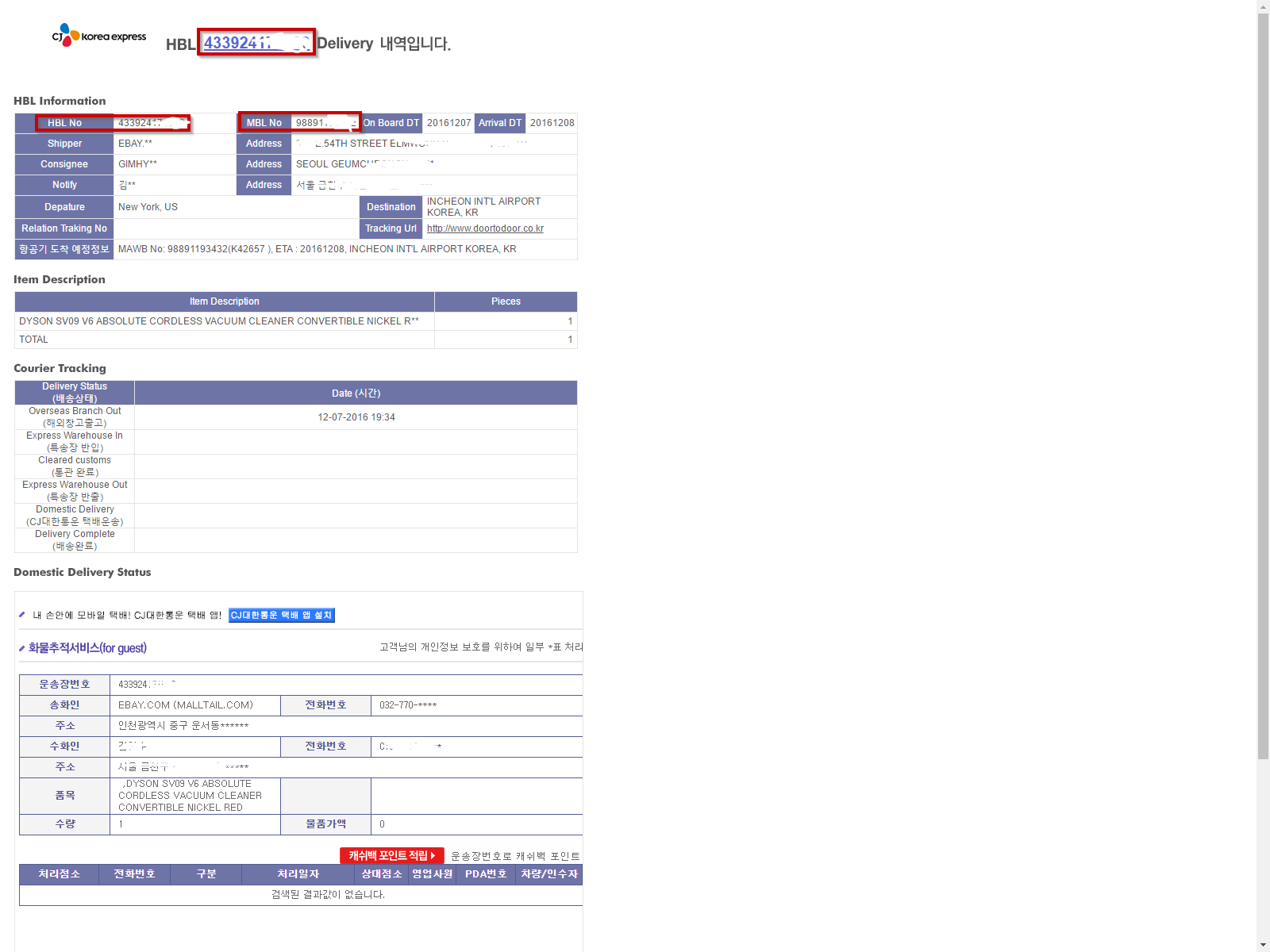Click the Pieces column header
1270x952 pixels.
(x=506, y=301)
